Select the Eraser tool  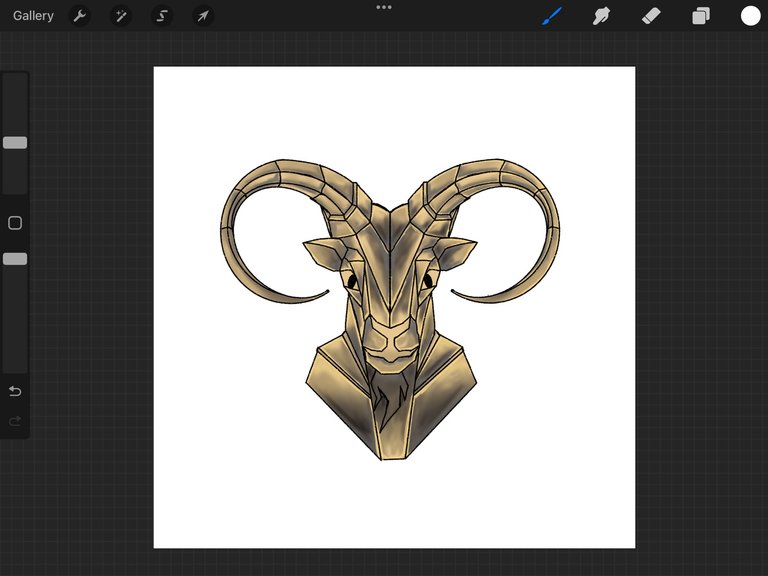651,16
